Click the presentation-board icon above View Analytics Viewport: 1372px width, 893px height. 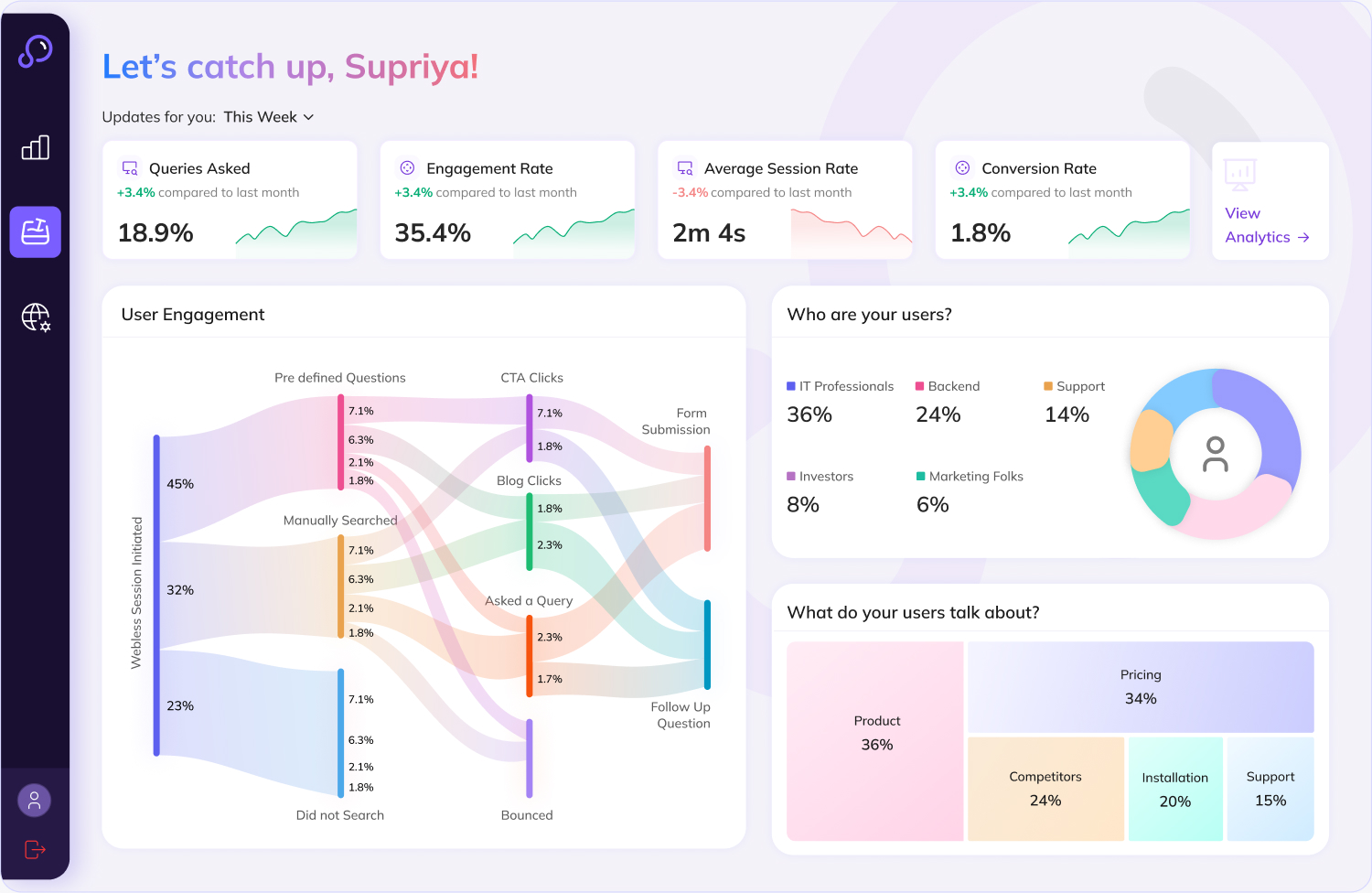(1240, 173)
